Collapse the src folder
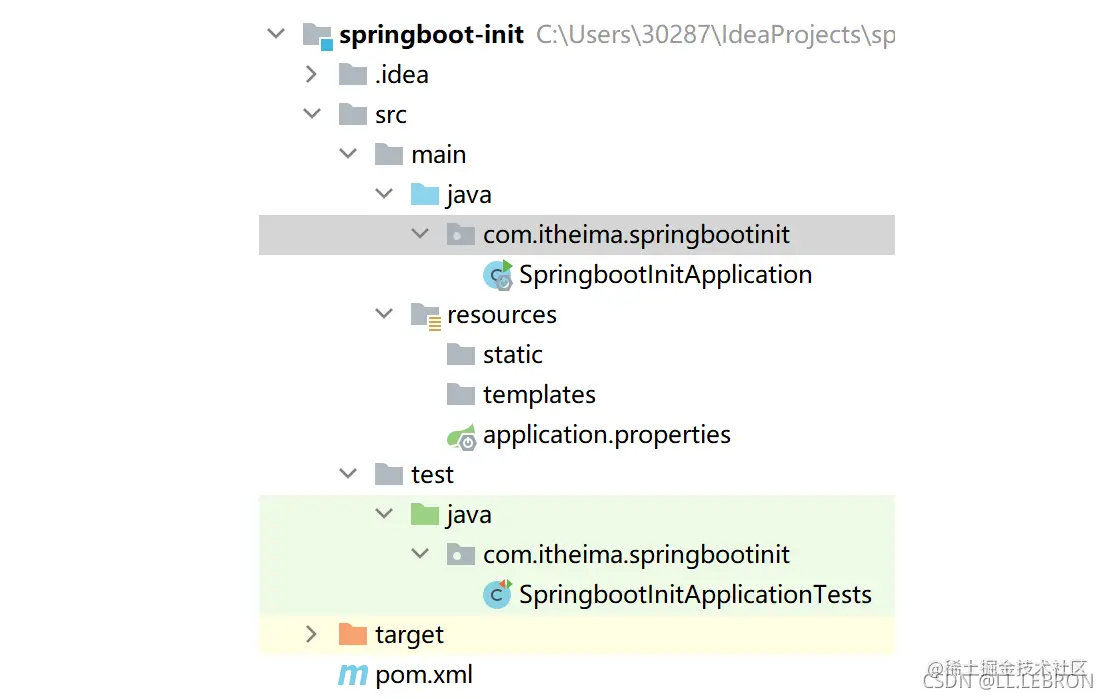 click(311, 115)
